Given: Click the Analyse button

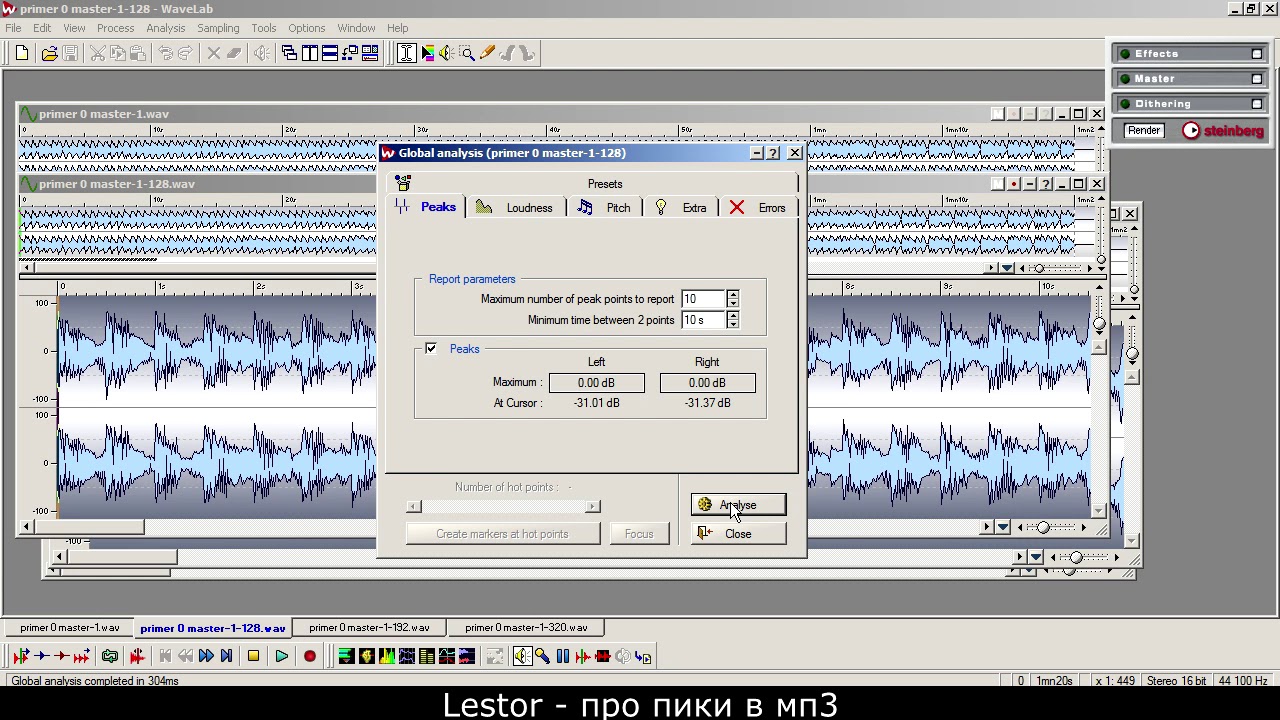Looking at the screenshot, I should 738,505.
